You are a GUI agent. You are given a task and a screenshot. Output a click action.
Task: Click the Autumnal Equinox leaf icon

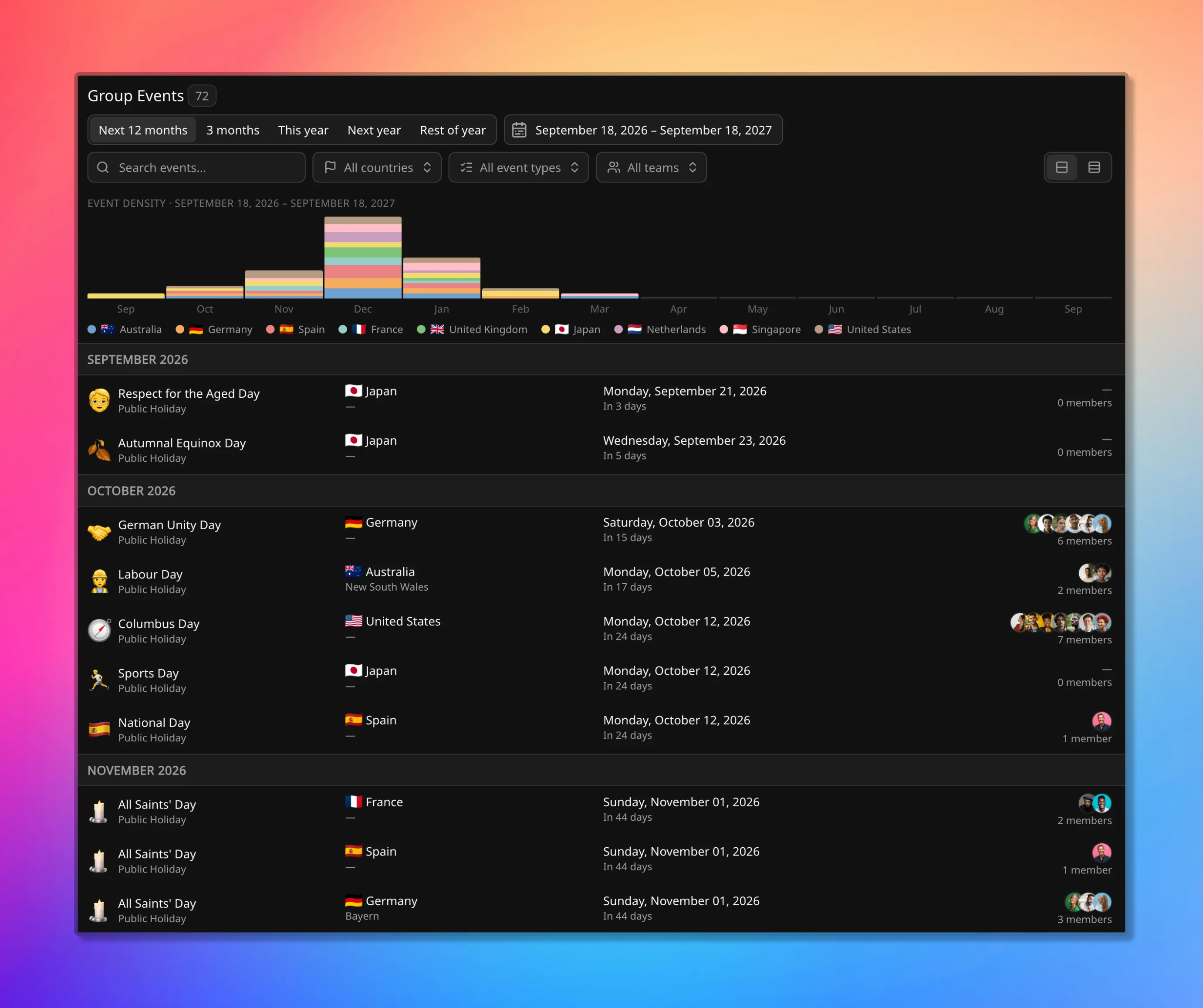pyautogui.click(x=99, y=450)
